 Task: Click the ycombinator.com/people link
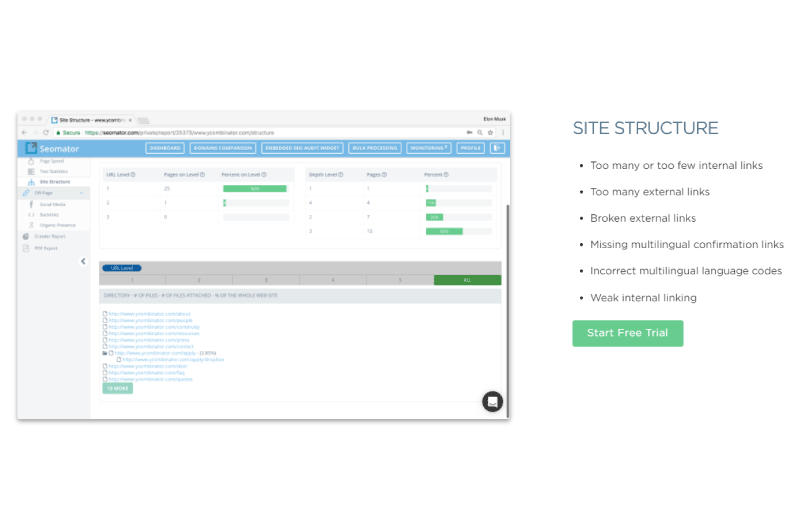click(x=151, y=320)
